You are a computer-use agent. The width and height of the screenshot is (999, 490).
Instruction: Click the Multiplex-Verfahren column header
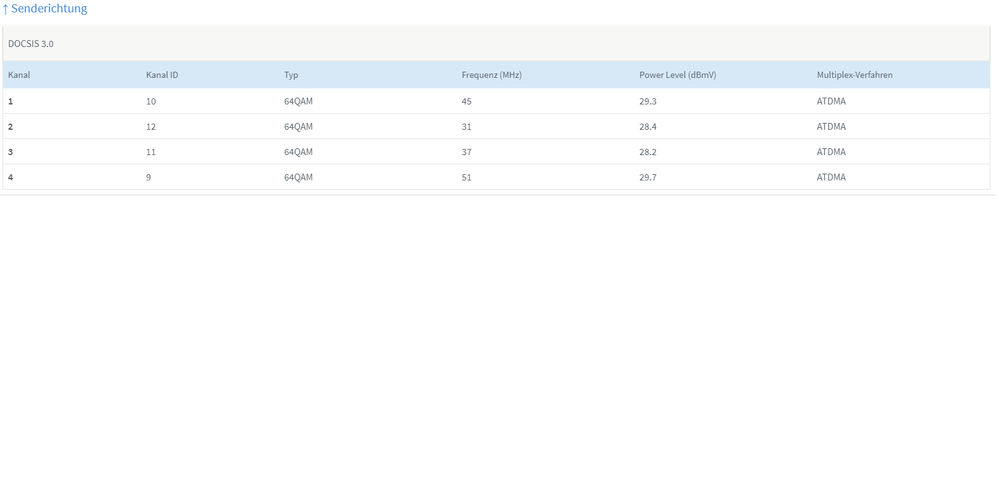tap(854, 75)
